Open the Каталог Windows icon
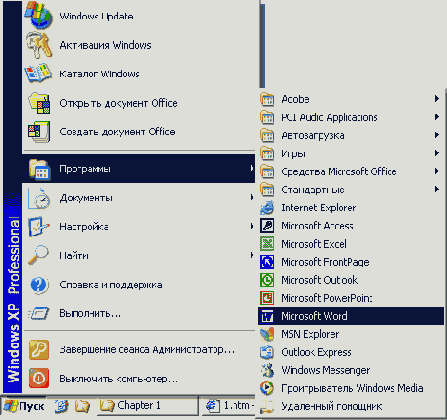The height and width of the screenshot is (420, 447). [39, 73]
